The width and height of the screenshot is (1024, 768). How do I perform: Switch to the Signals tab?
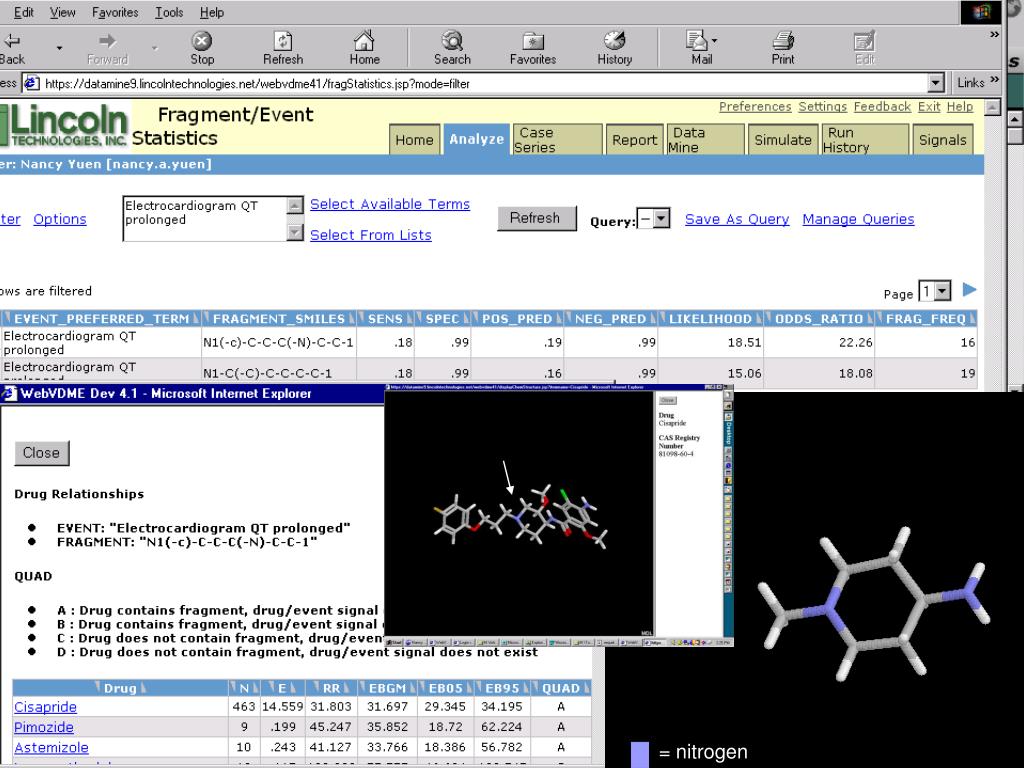pyautogui.click(x=942, y=140)
